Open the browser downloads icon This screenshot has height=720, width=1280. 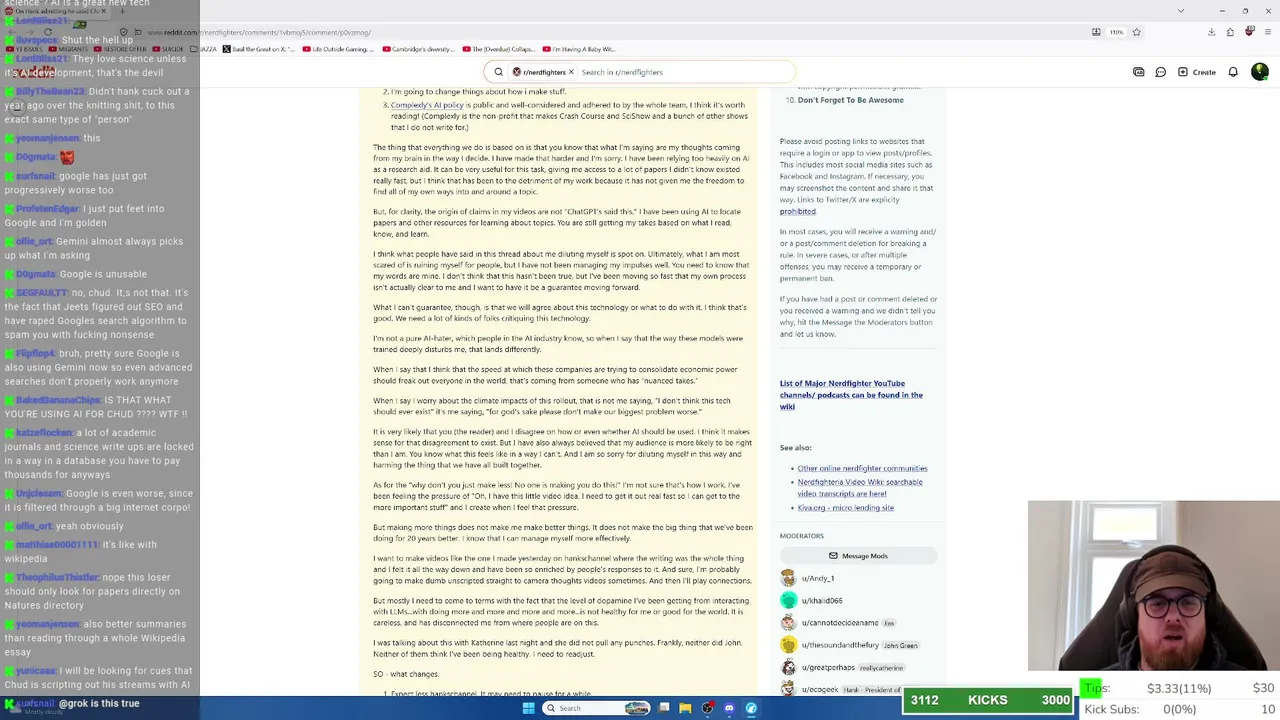point(1211,32)
